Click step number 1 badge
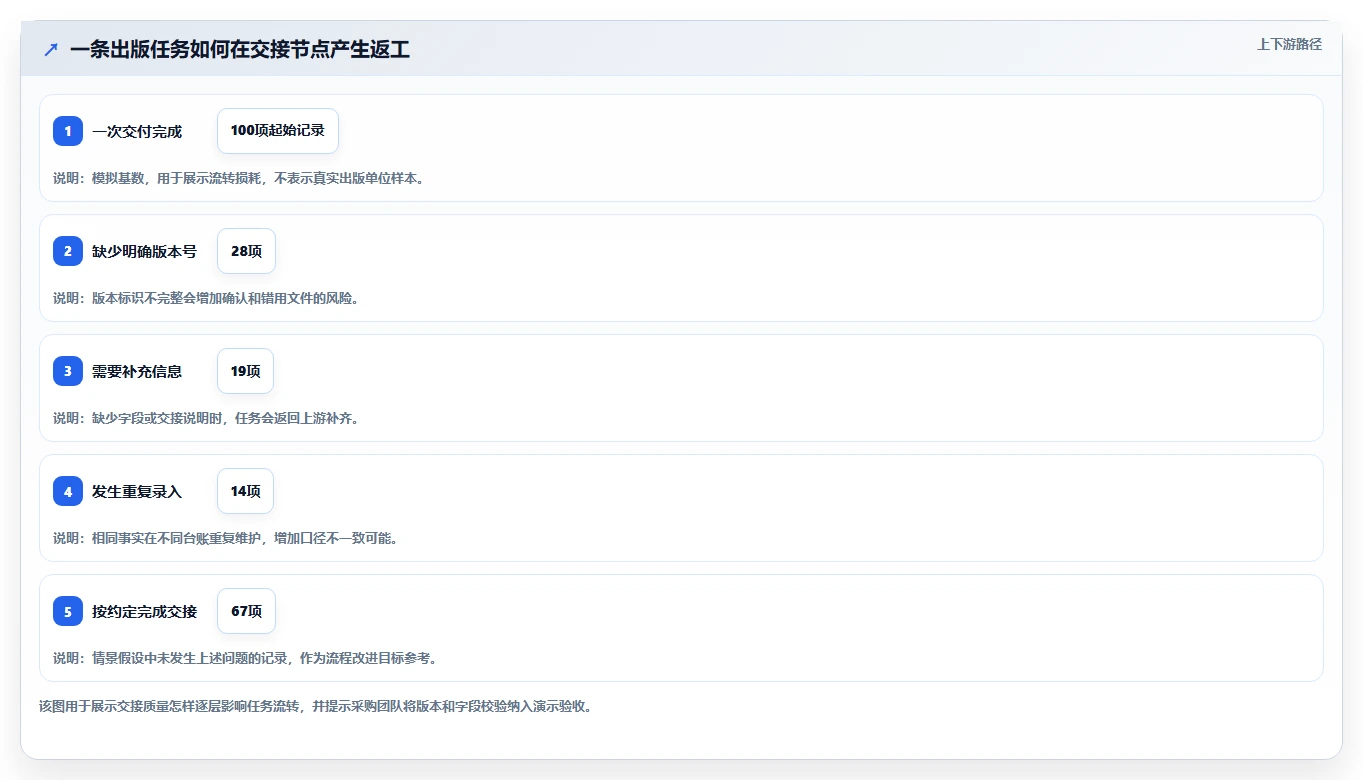 point(68,131)
